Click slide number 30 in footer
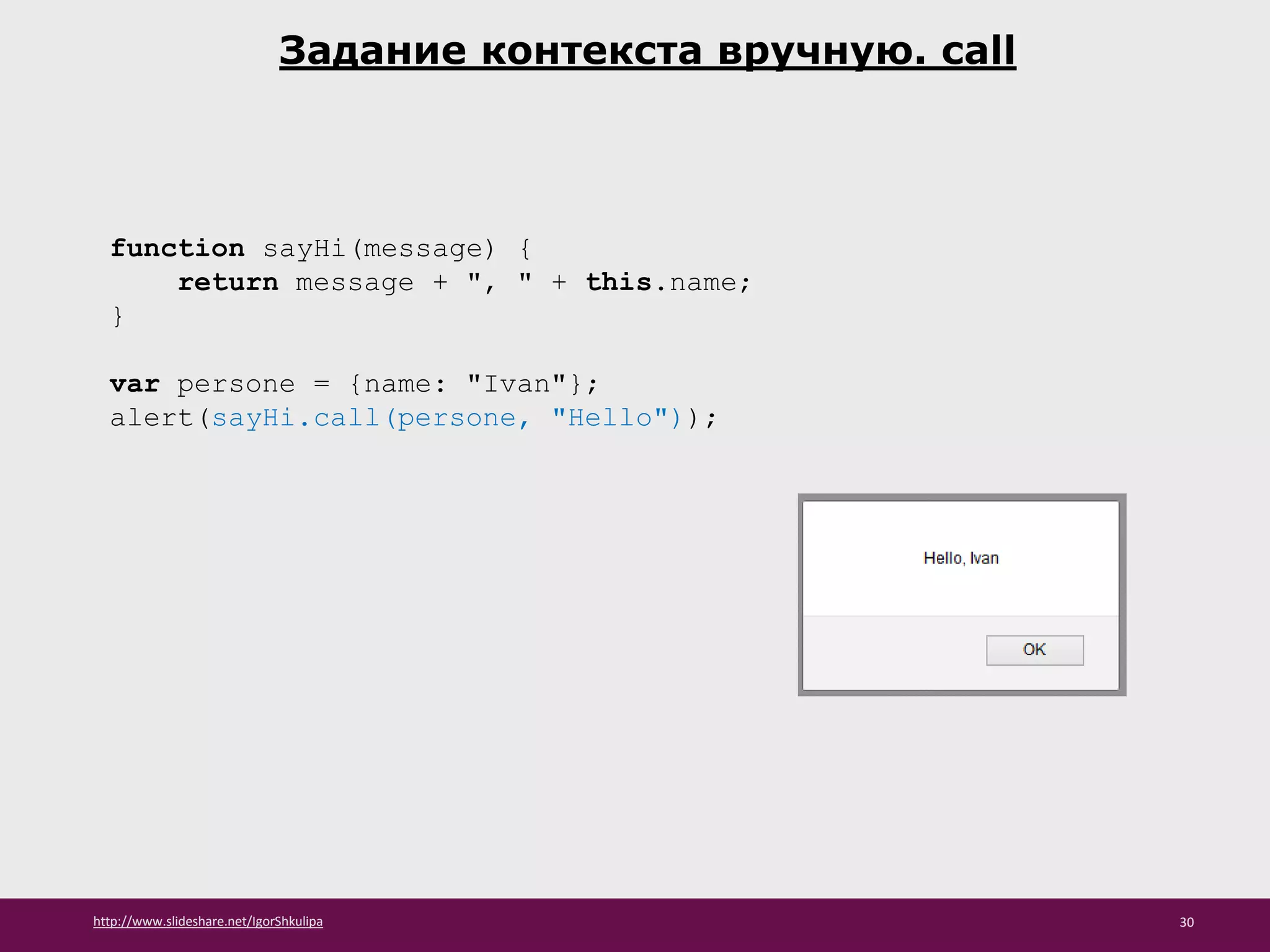The image size is (1270, 952). (x=1186, y=922)
